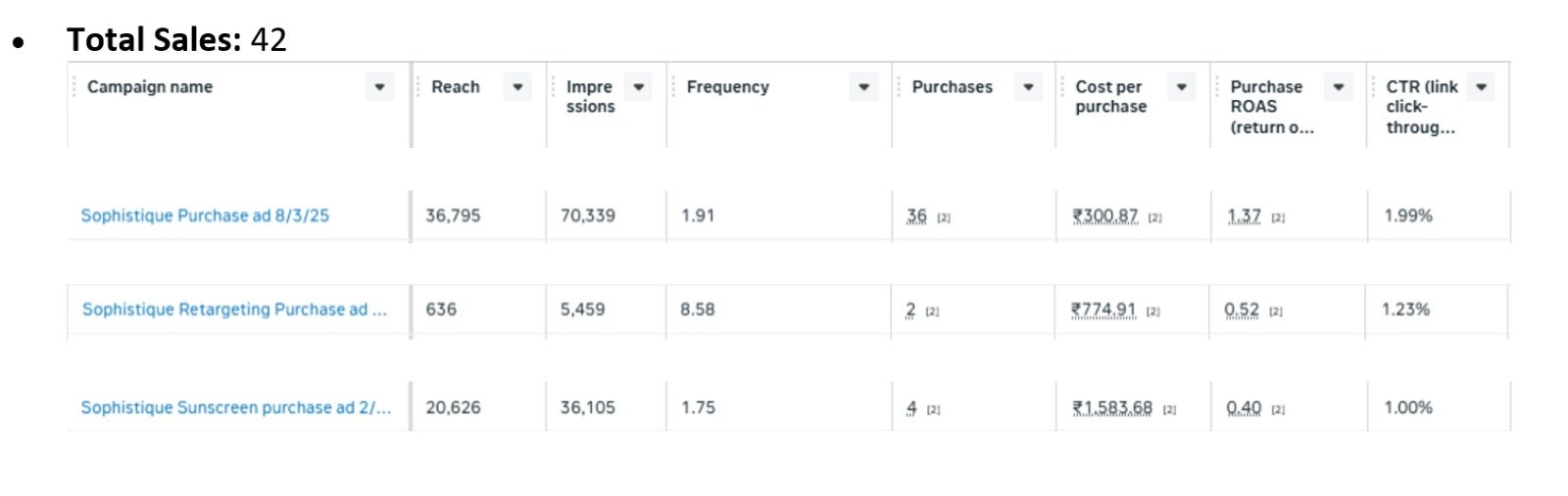The width and height of the screenshot is (1568, 496).
Task: Select impressions value 5,459
Action: [x=582, y=310]
